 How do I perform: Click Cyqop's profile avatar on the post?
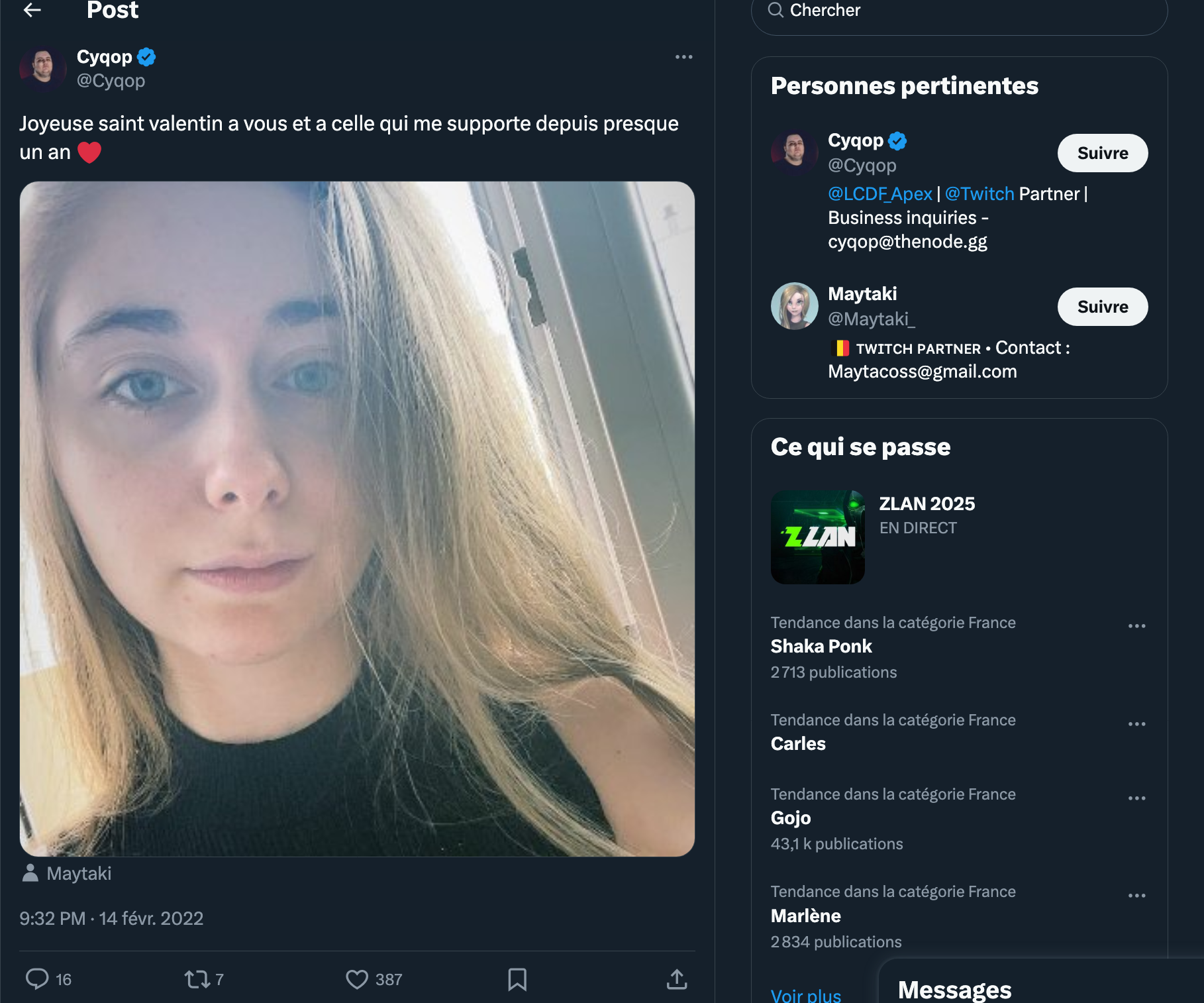pyautogui.click(x=43, y=68)
